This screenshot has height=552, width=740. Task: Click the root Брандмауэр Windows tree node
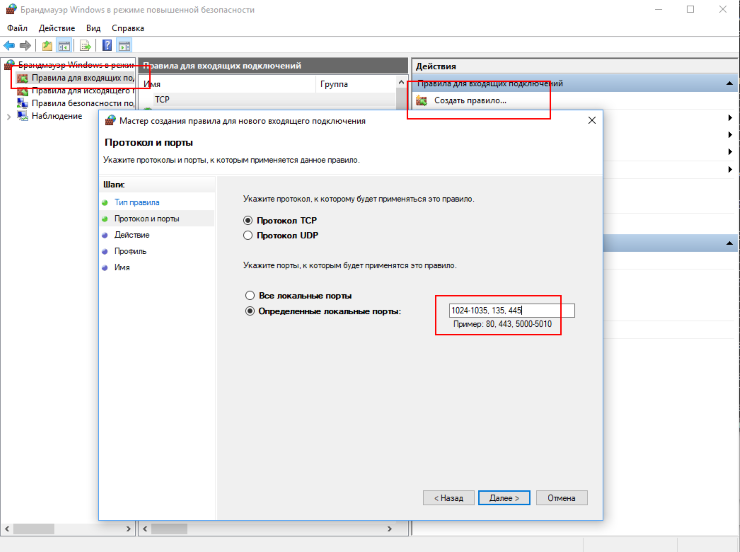(x=76, y=65)
